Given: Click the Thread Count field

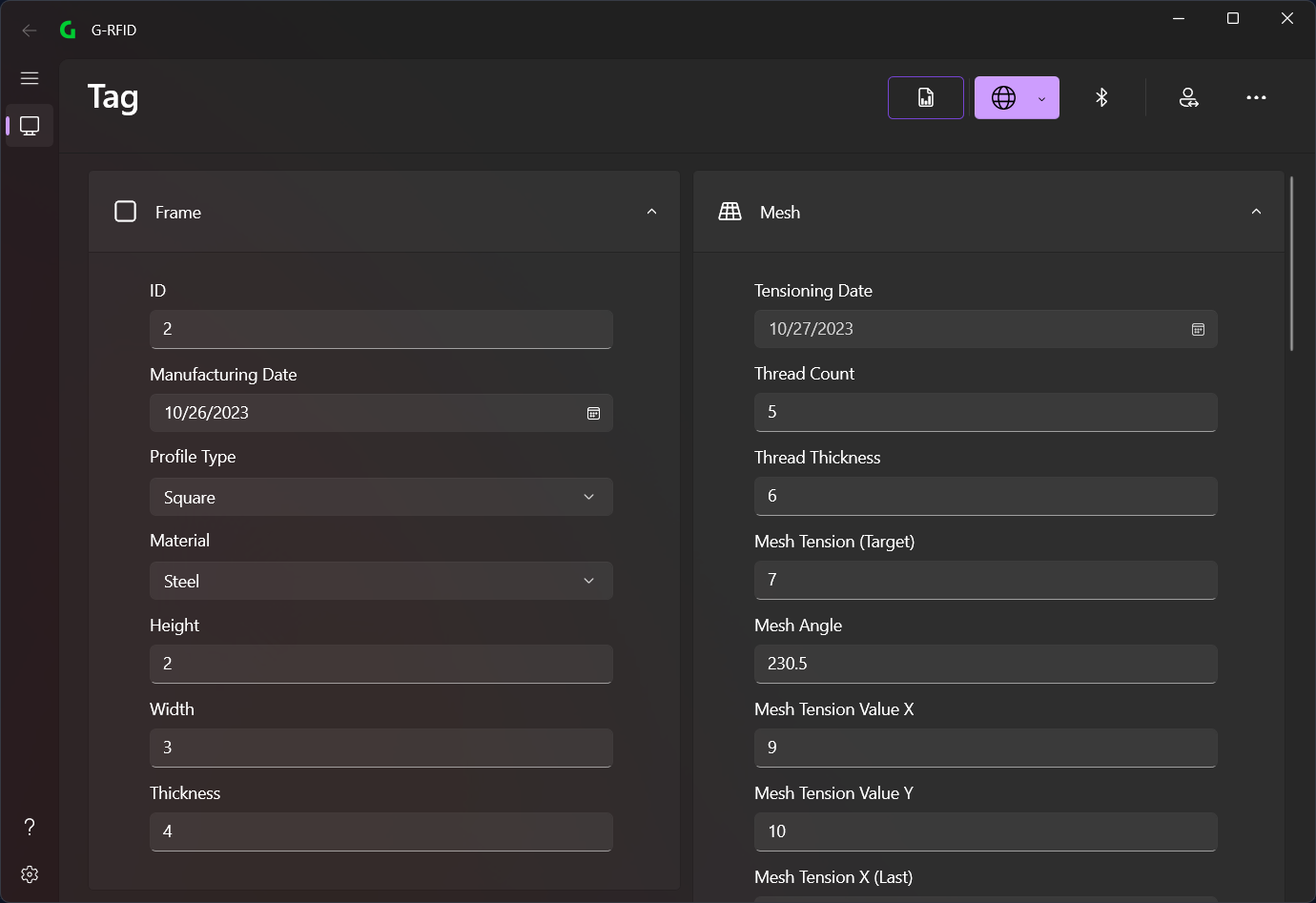Looking at the screenshot, I should point(986,412).
